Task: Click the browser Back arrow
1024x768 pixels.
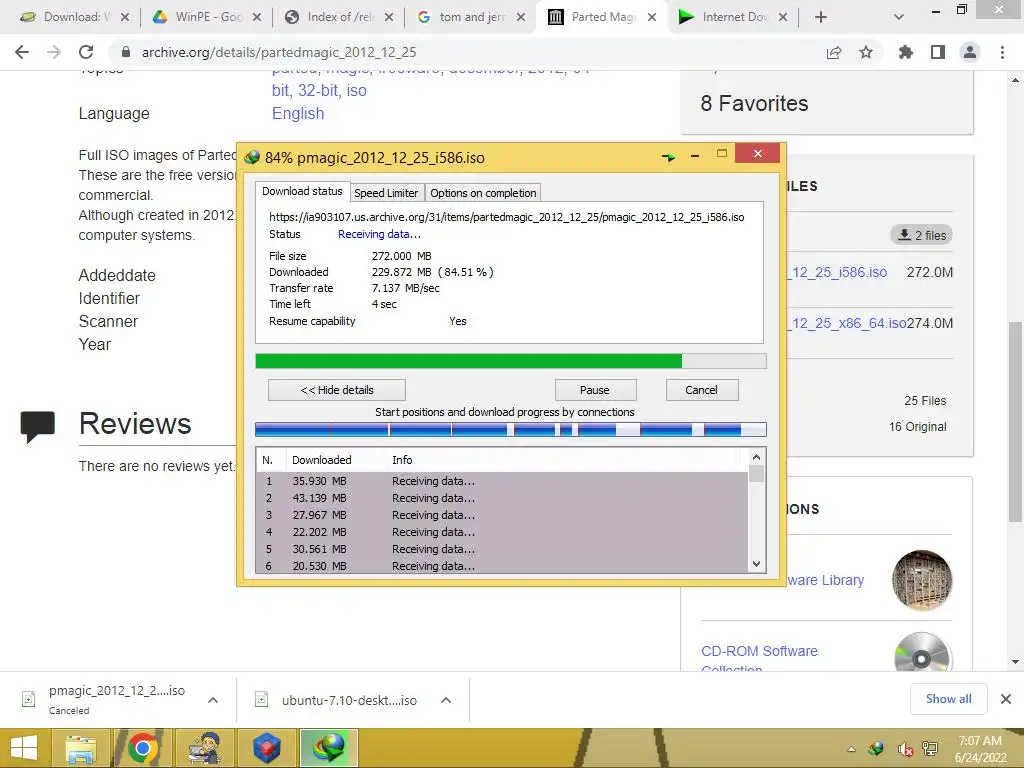Action: pos(22,52)
